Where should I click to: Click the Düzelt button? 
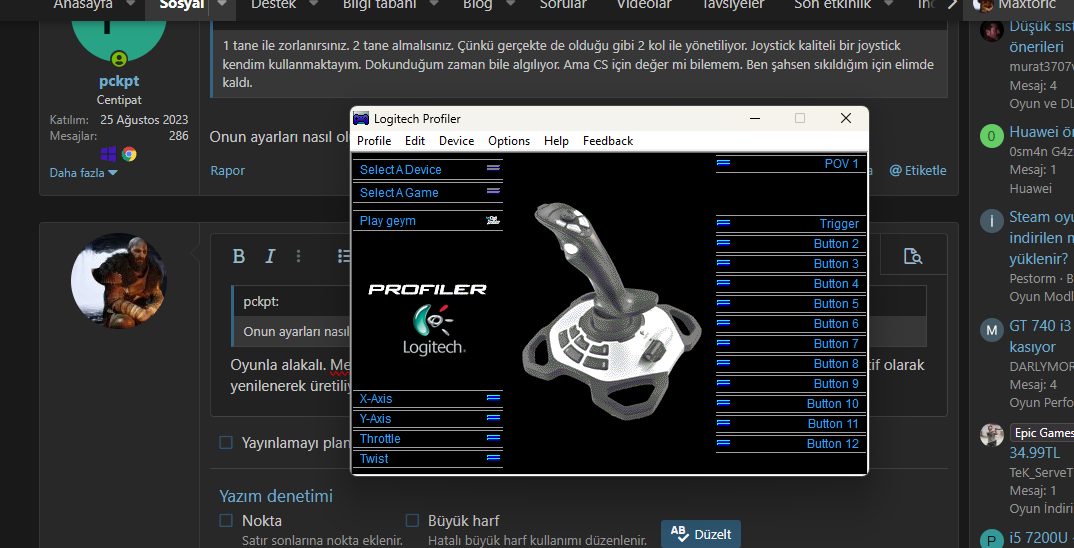pyautogui.click(x=701, y=534)
